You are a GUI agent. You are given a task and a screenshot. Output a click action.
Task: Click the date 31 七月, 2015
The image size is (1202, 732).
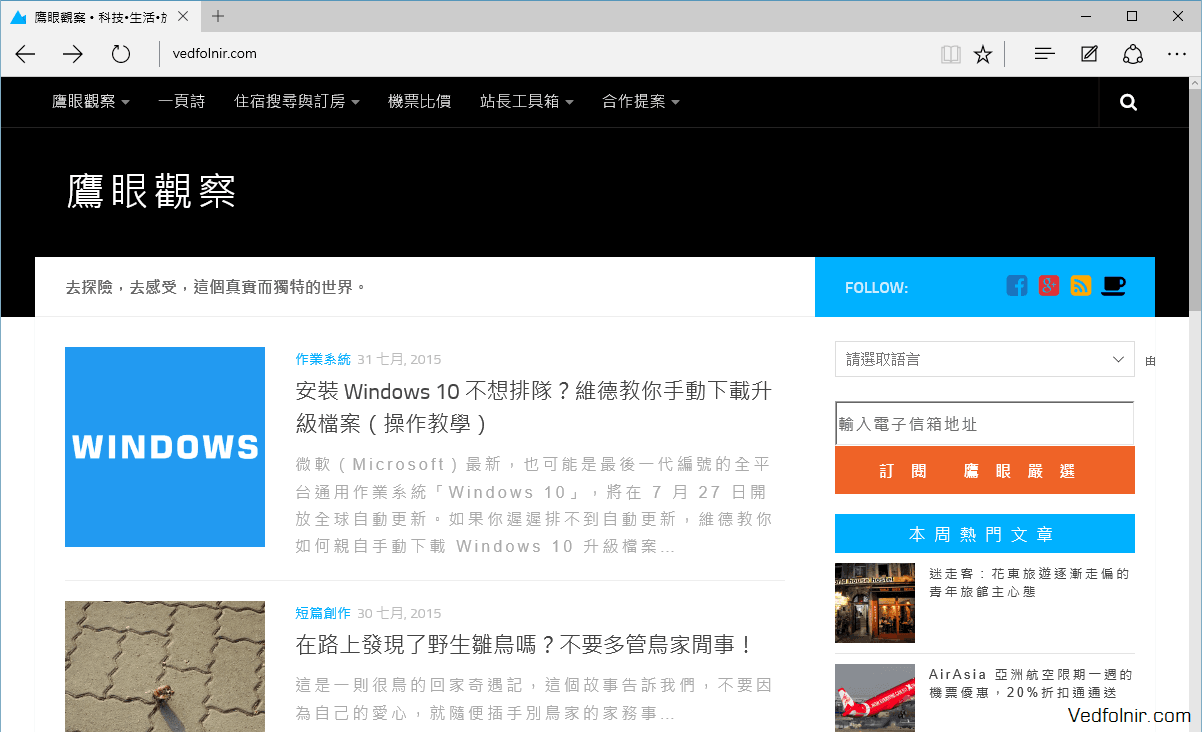pyautogui.click(x=399, y=359)
